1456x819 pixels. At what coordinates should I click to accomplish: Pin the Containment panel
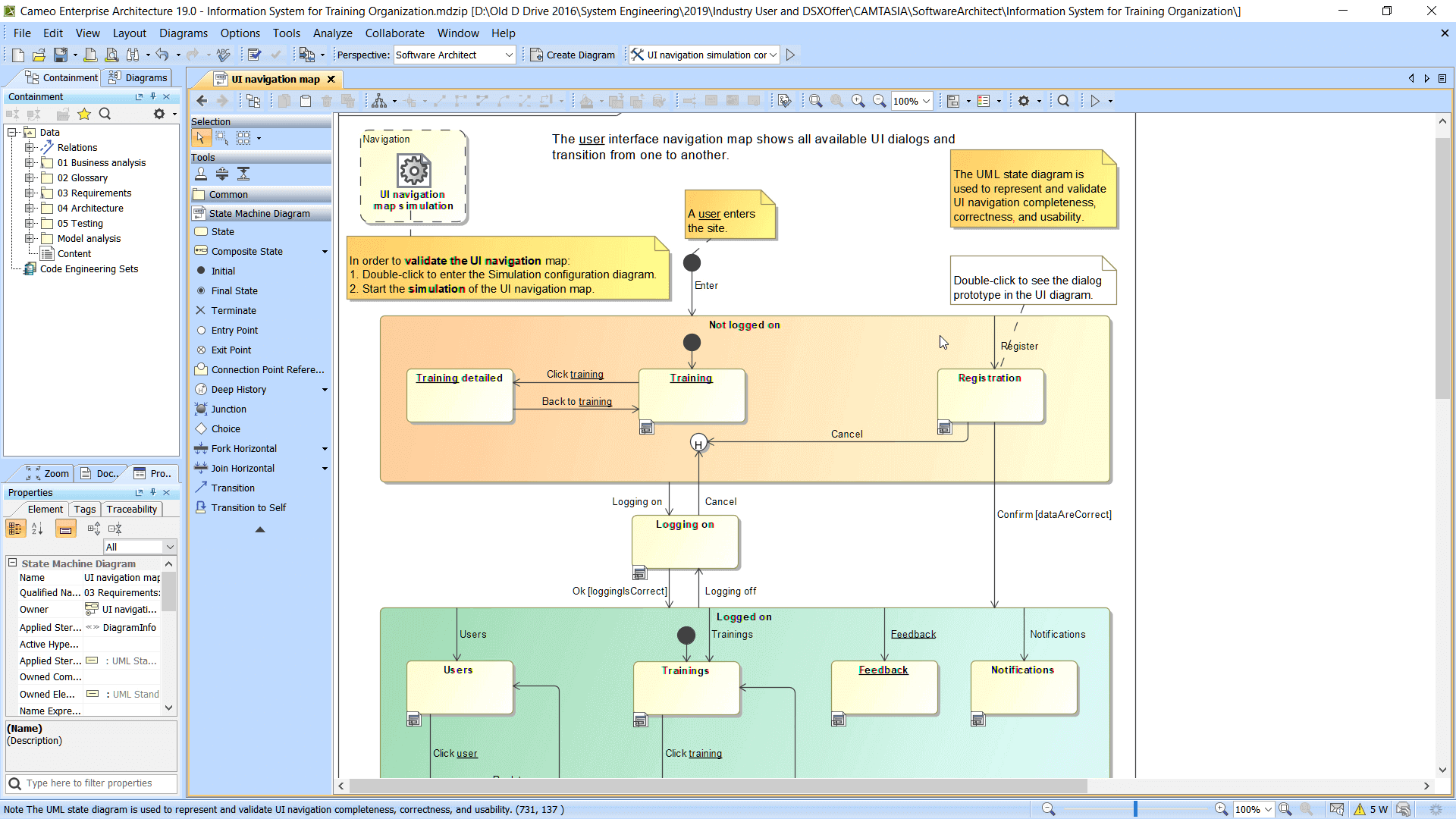152,96
